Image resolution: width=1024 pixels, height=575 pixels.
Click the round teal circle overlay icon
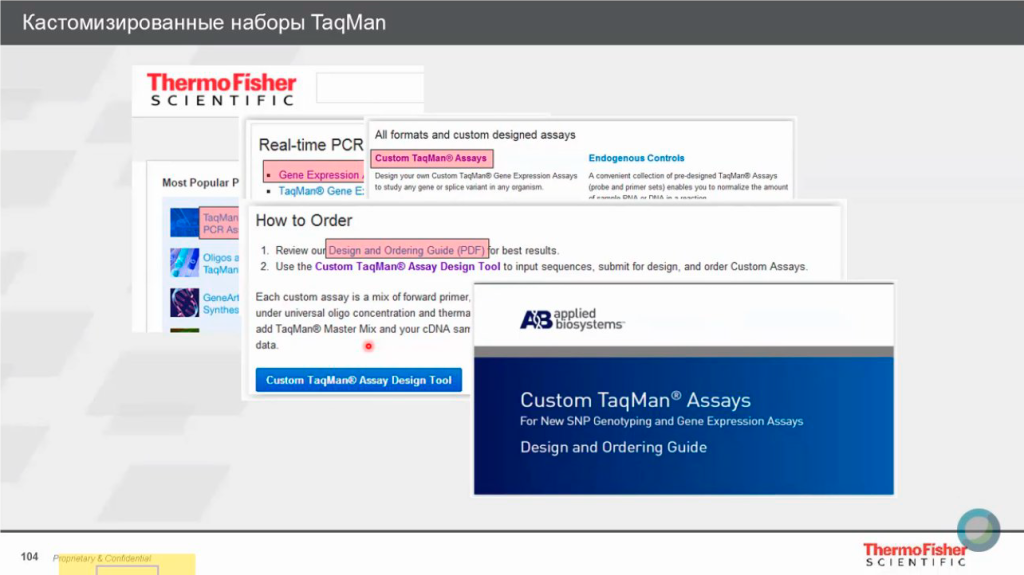[978, 530]
